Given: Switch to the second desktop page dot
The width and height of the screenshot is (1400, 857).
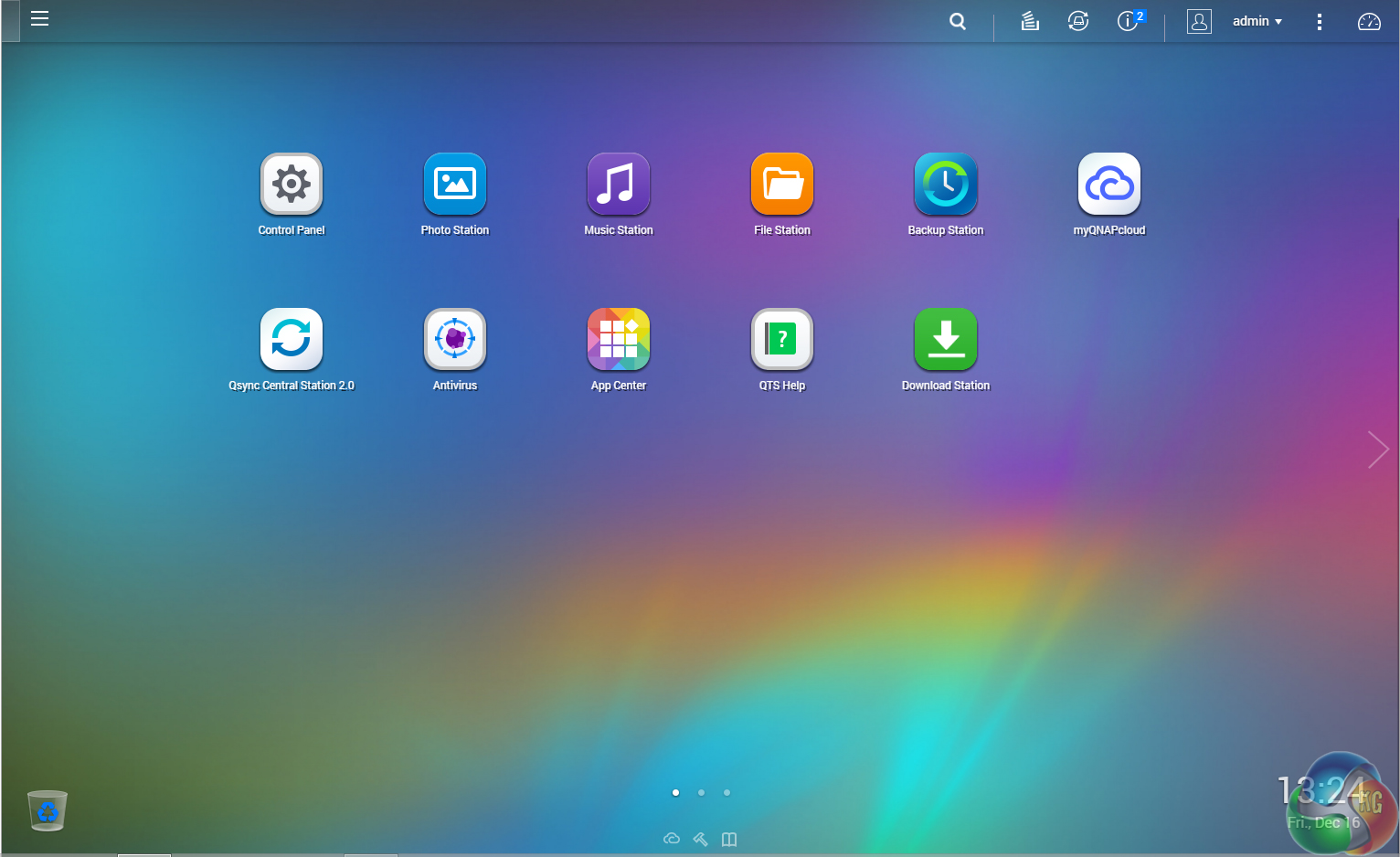Looking at the screenshot, I should pos(701,793).
